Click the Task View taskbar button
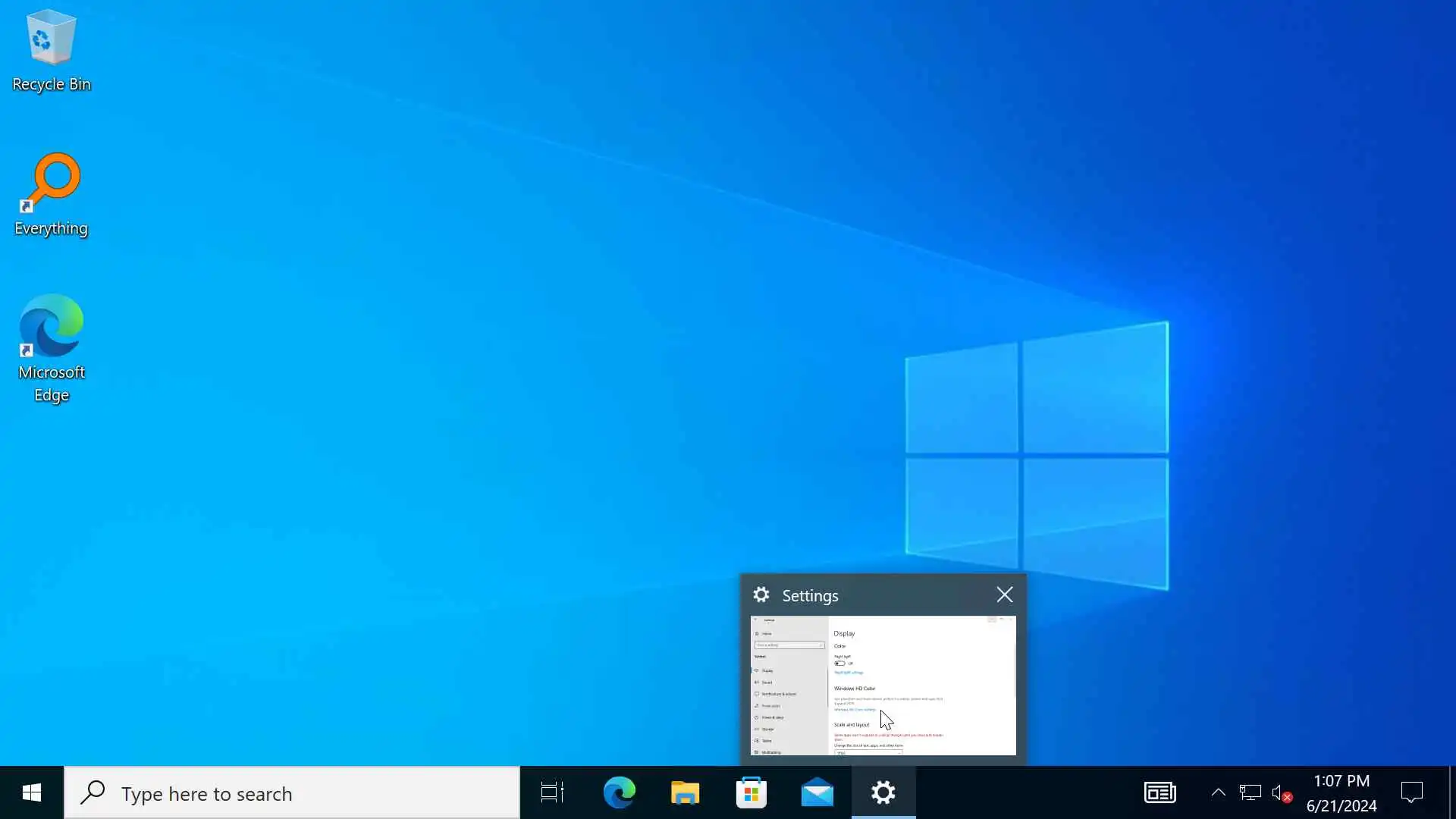The height and width of the screenshot is (819, 1456). pos(552,792)
